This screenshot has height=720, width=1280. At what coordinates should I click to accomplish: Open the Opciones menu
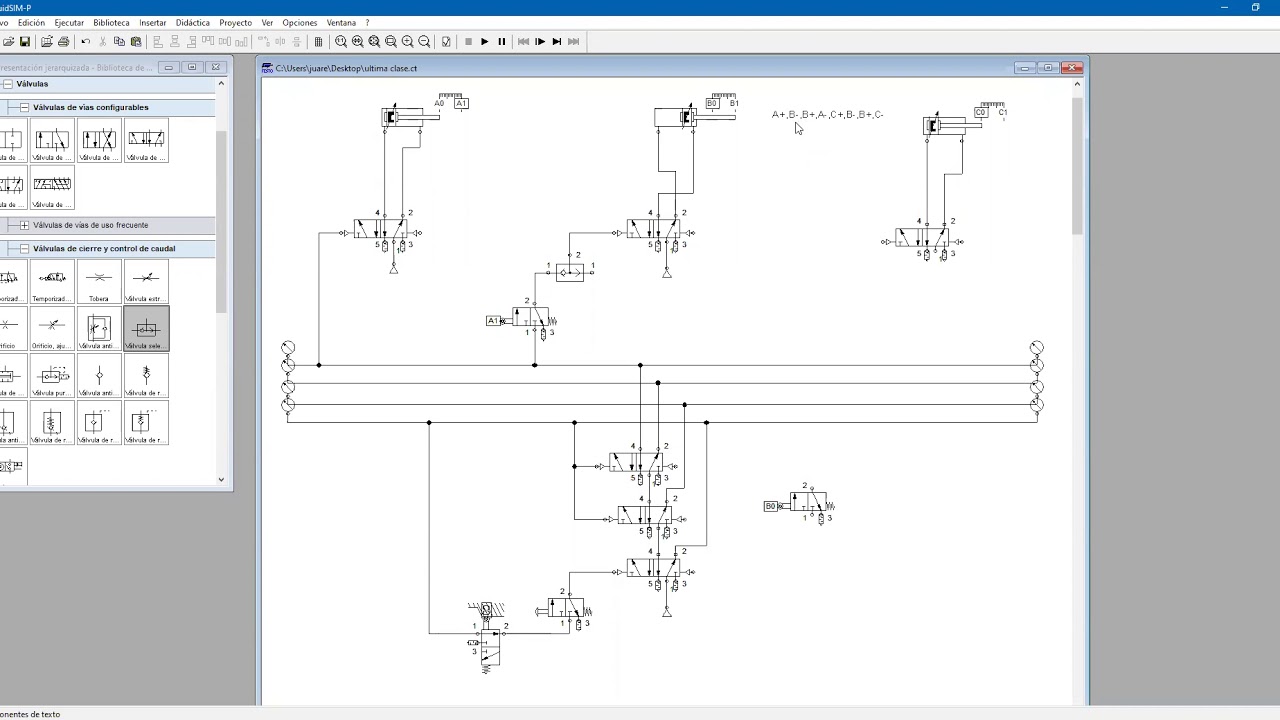tap(300, 22)
